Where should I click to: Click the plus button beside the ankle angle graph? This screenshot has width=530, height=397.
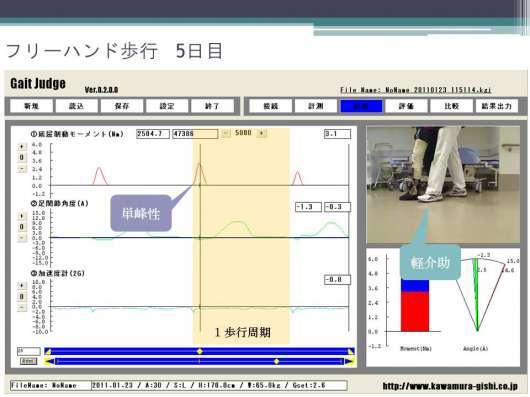pos(22,216)
